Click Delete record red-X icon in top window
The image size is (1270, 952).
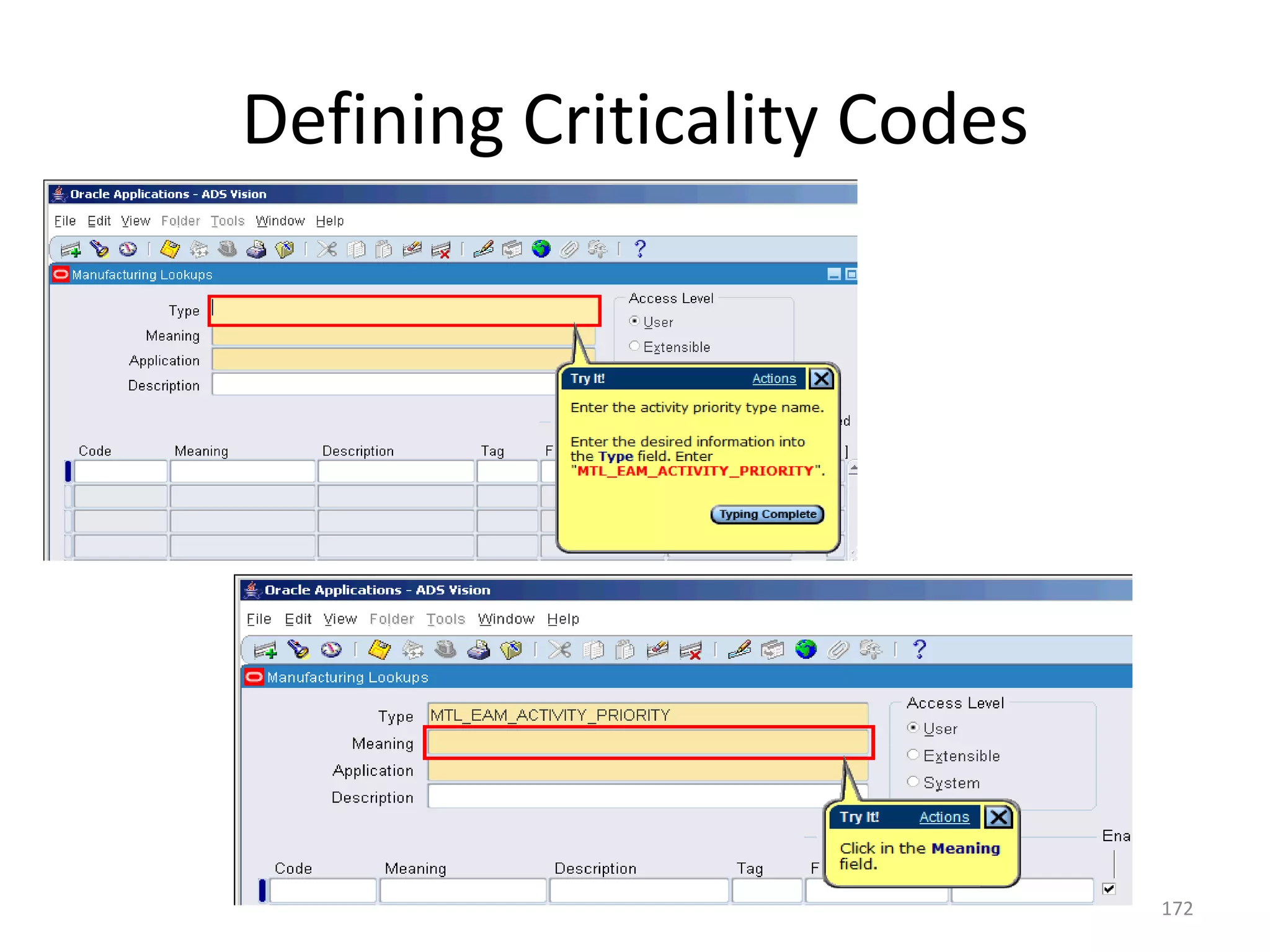click(441, 250)
